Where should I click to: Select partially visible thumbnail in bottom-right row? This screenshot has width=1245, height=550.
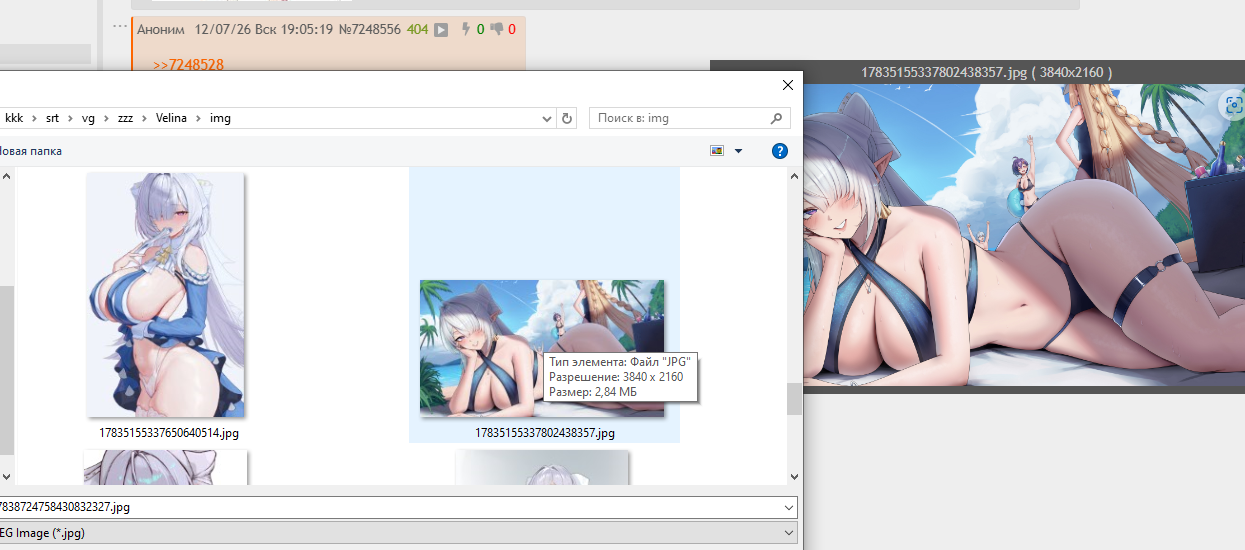click(x=542, y=467)
